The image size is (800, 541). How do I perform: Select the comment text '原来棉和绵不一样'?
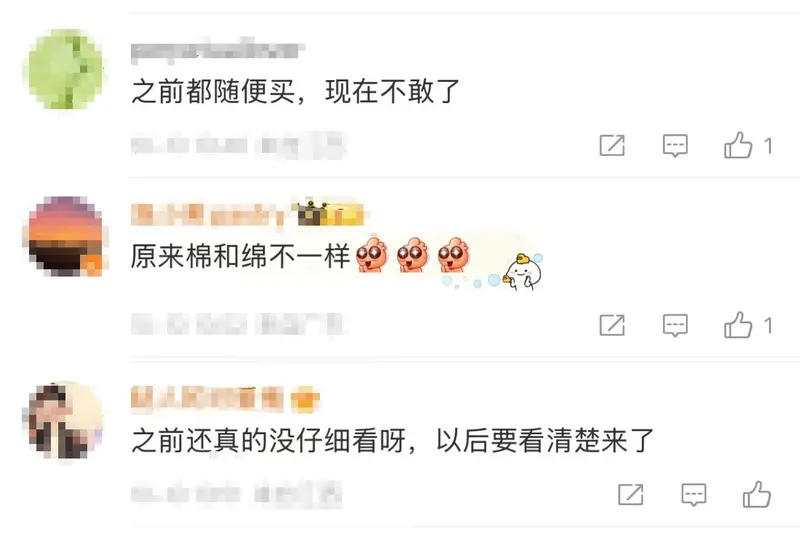240,256
